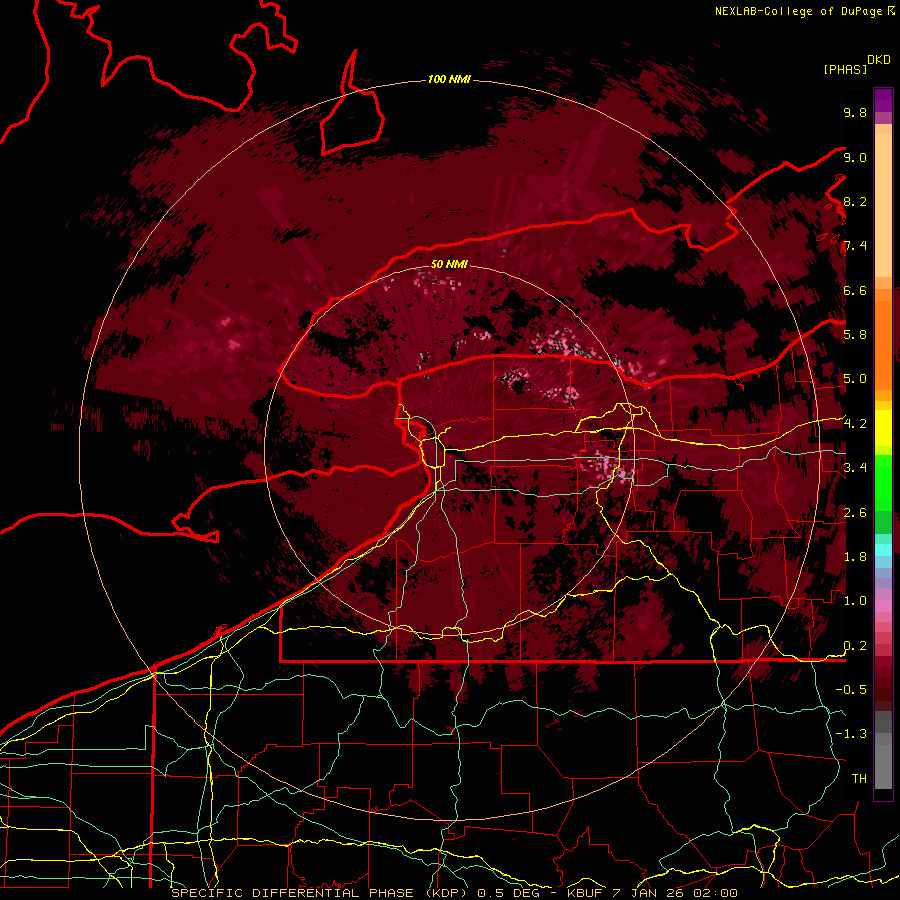Click the [PHAS] label above the color scale

click(x=845, y=69)
